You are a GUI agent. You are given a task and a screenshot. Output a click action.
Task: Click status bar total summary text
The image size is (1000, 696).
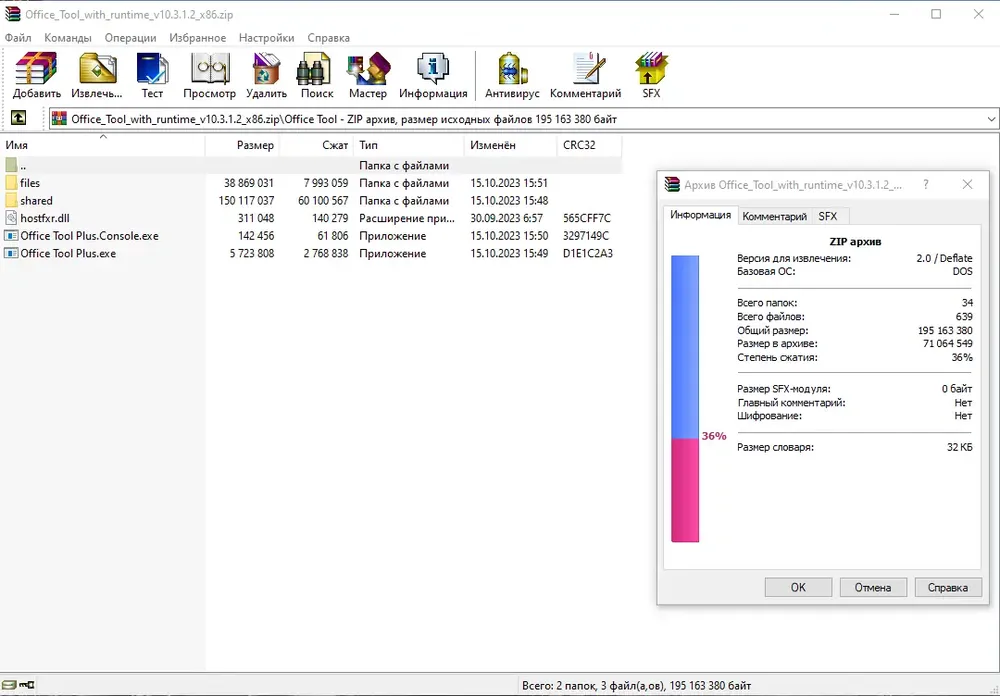pos(636,686)
